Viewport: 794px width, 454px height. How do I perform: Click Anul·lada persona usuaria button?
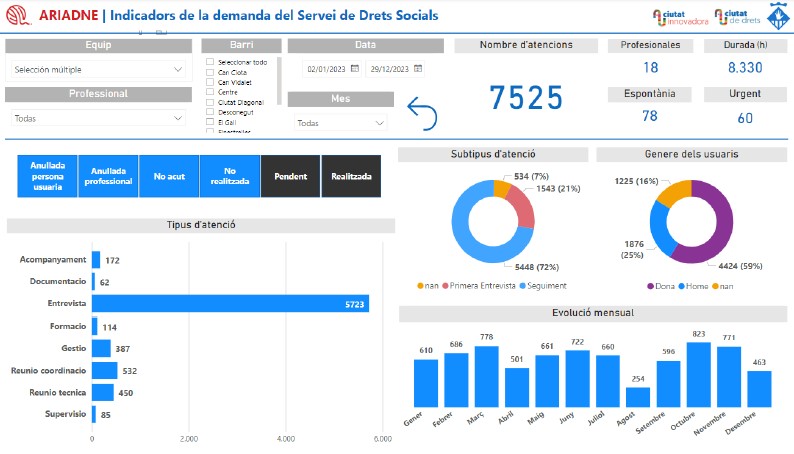pos(47,176)
